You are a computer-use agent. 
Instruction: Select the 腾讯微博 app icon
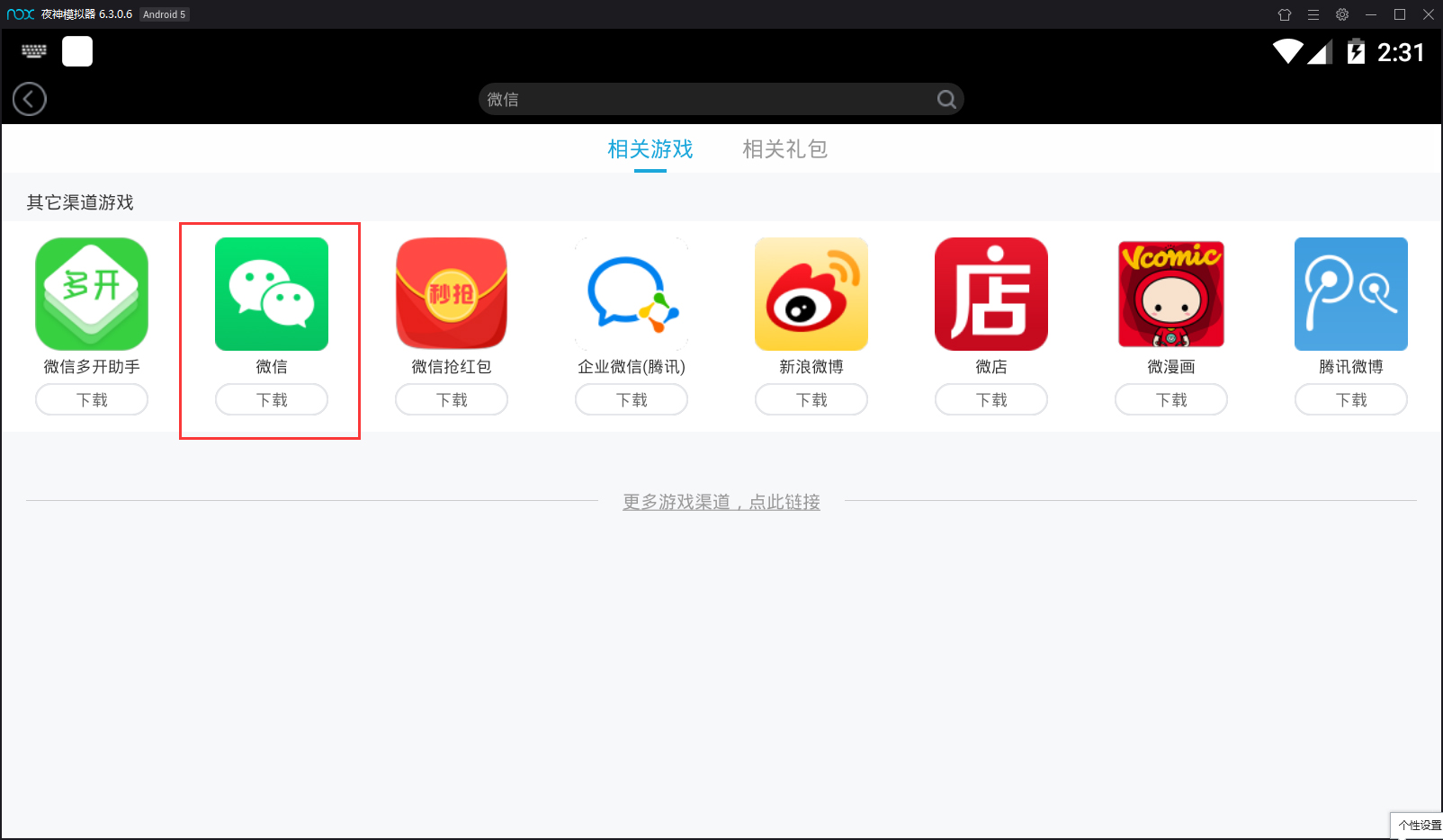click(x=1350, y=294)
